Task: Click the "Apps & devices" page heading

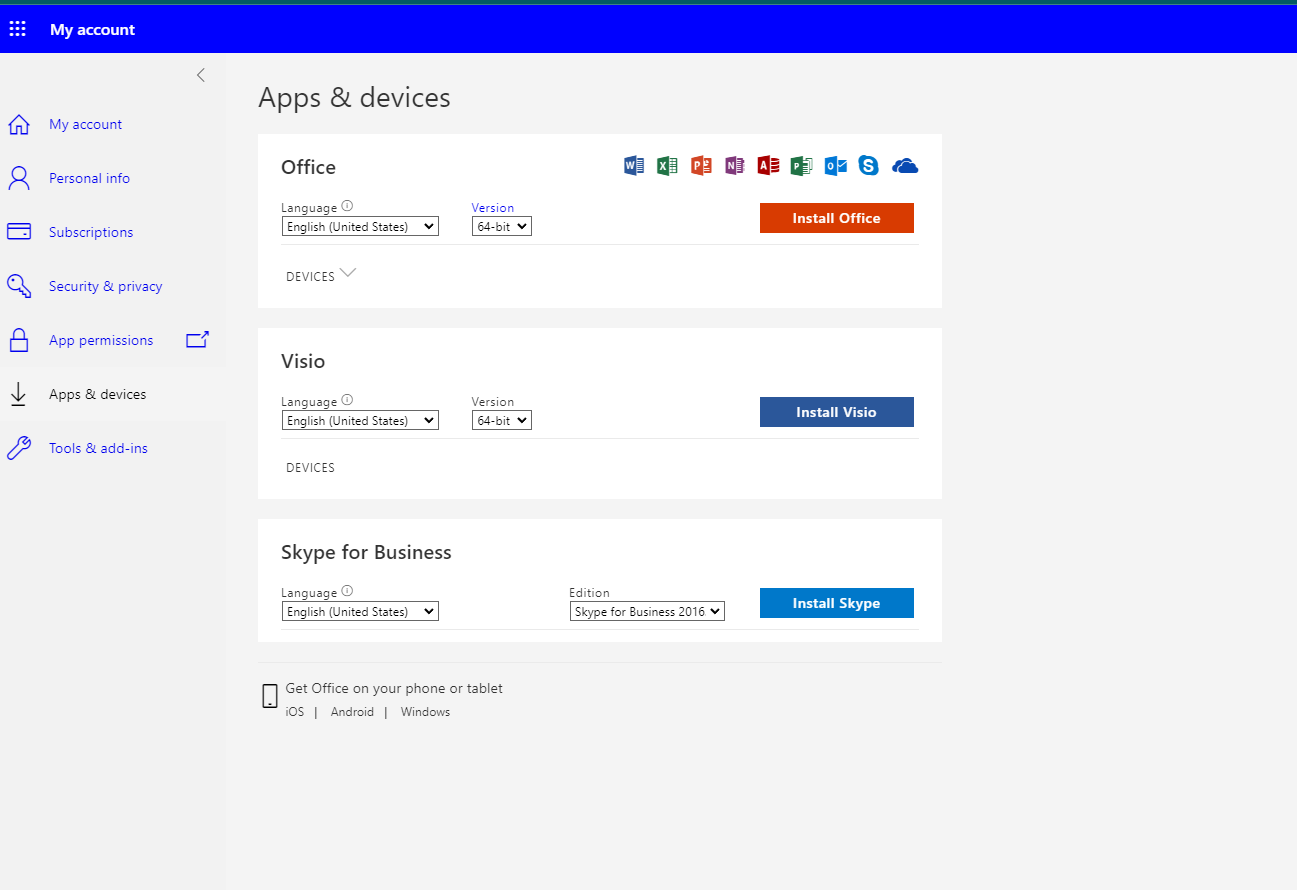Action: pos(355,98)
